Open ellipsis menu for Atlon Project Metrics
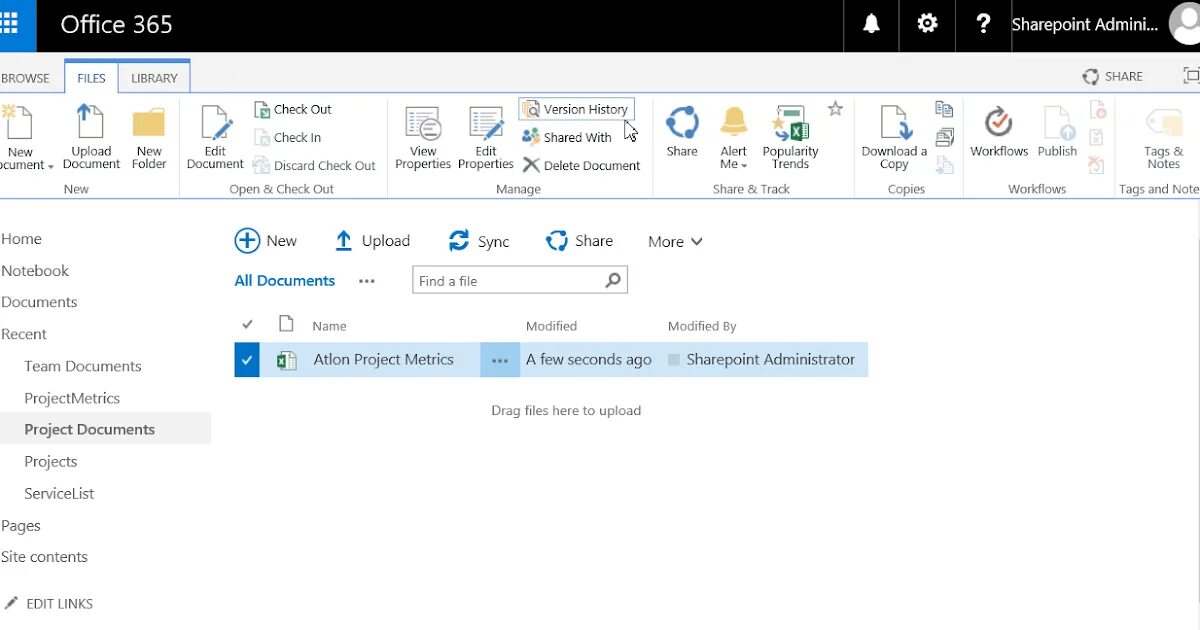The height and width of the screenshot is (630, 1200). (x=500, y=360)
